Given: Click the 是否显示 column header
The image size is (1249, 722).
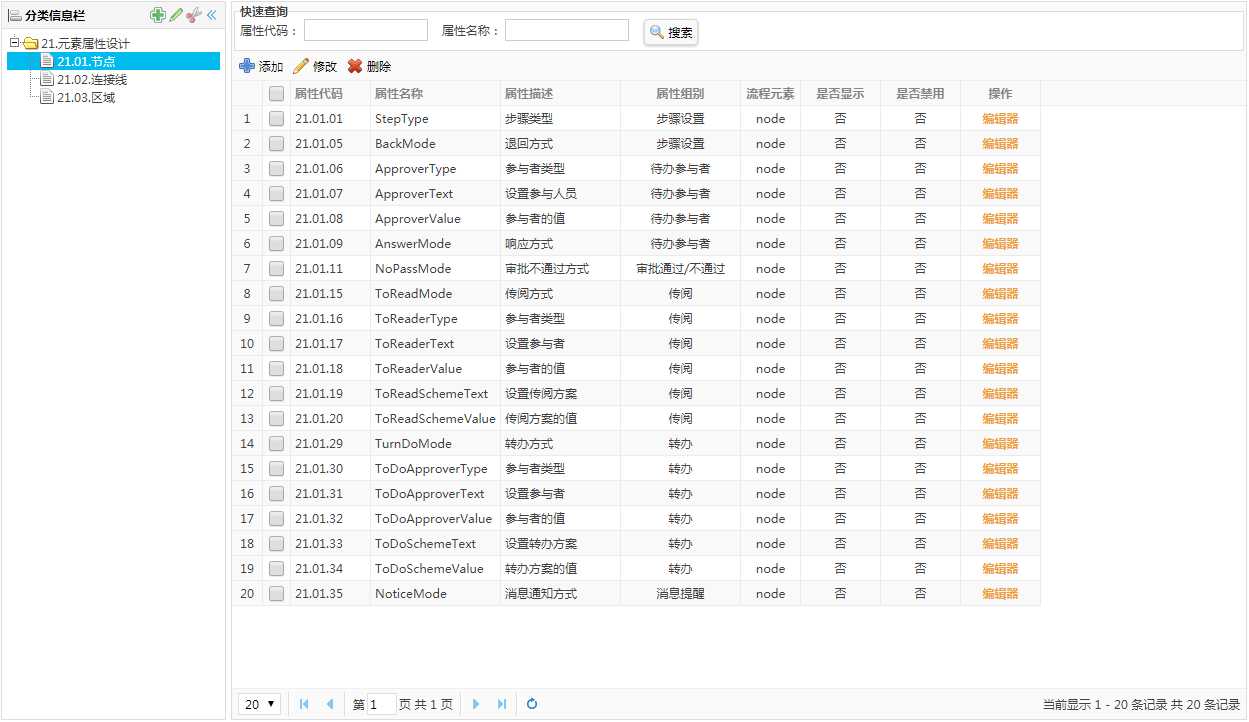Looking at the screenshot, I should (x=840, y=94).
